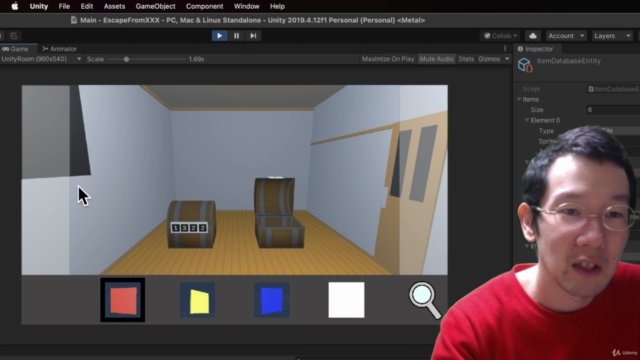Click the closed chest with 1322 code
This screenshot has width=640, height=360.
tap(191, 224)
